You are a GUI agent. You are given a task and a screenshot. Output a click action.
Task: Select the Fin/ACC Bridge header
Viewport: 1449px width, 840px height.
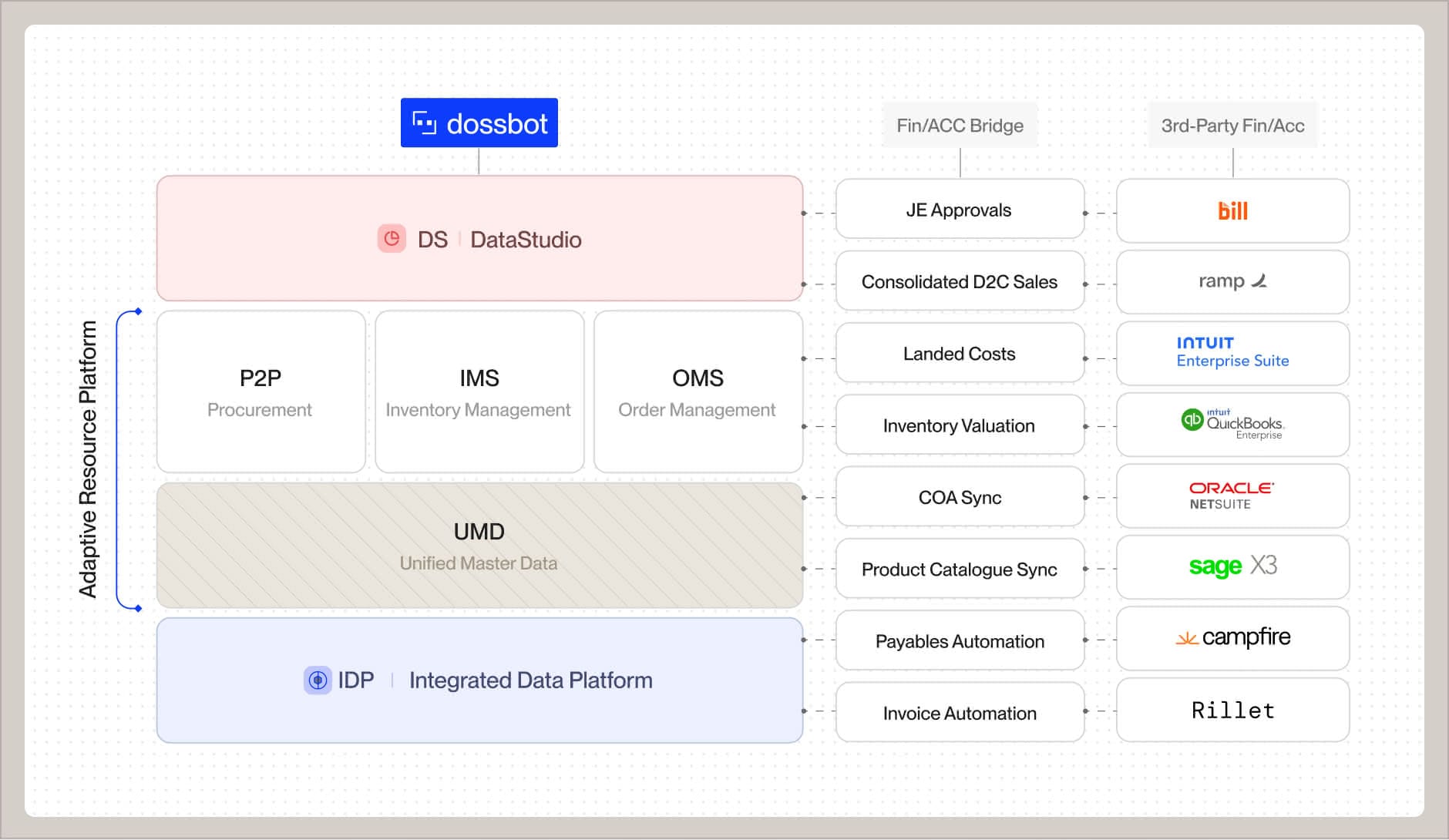(x=960, y=126)
